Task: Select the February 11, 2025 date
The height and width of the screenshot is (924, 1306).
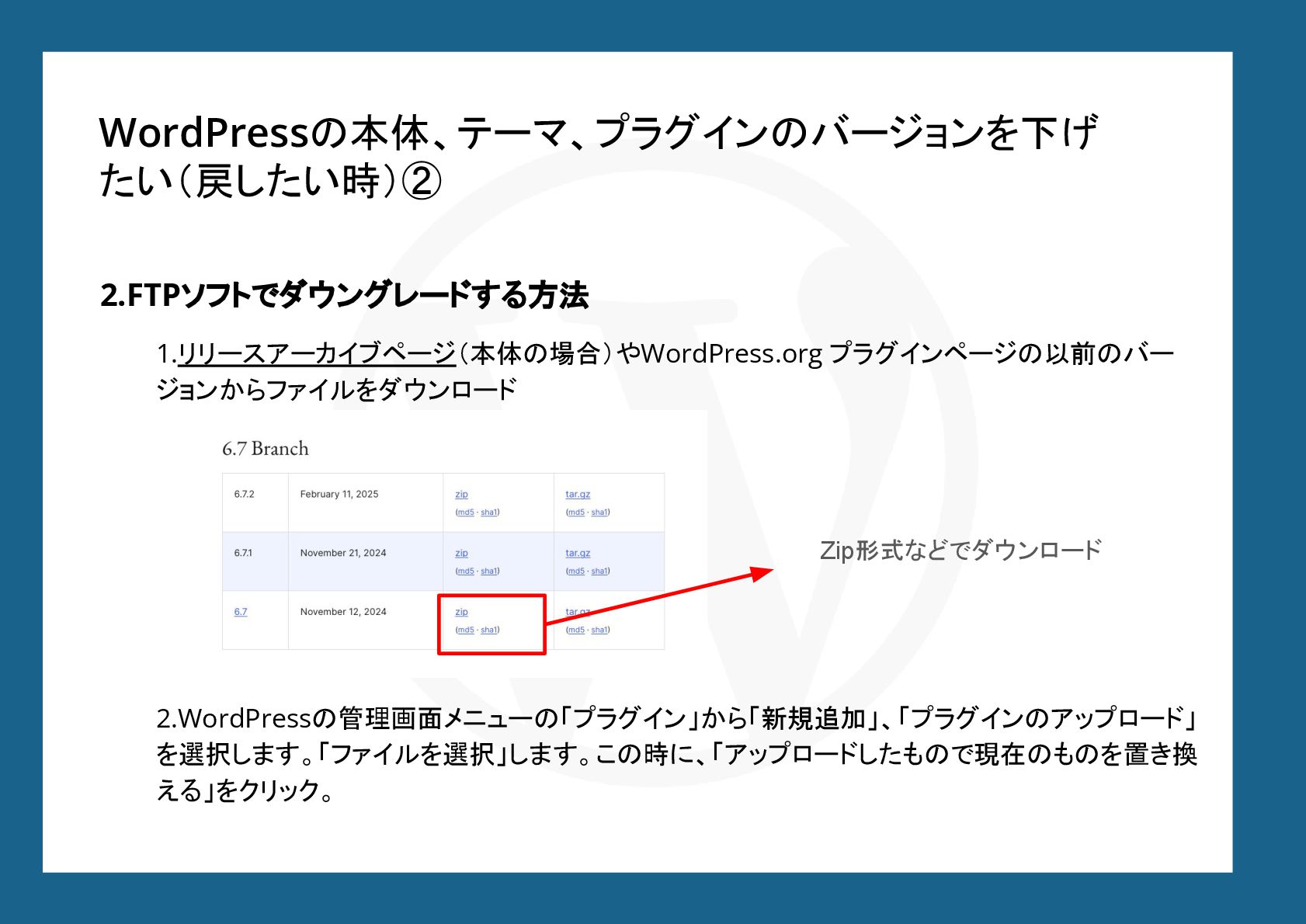Action: [339, 495]
